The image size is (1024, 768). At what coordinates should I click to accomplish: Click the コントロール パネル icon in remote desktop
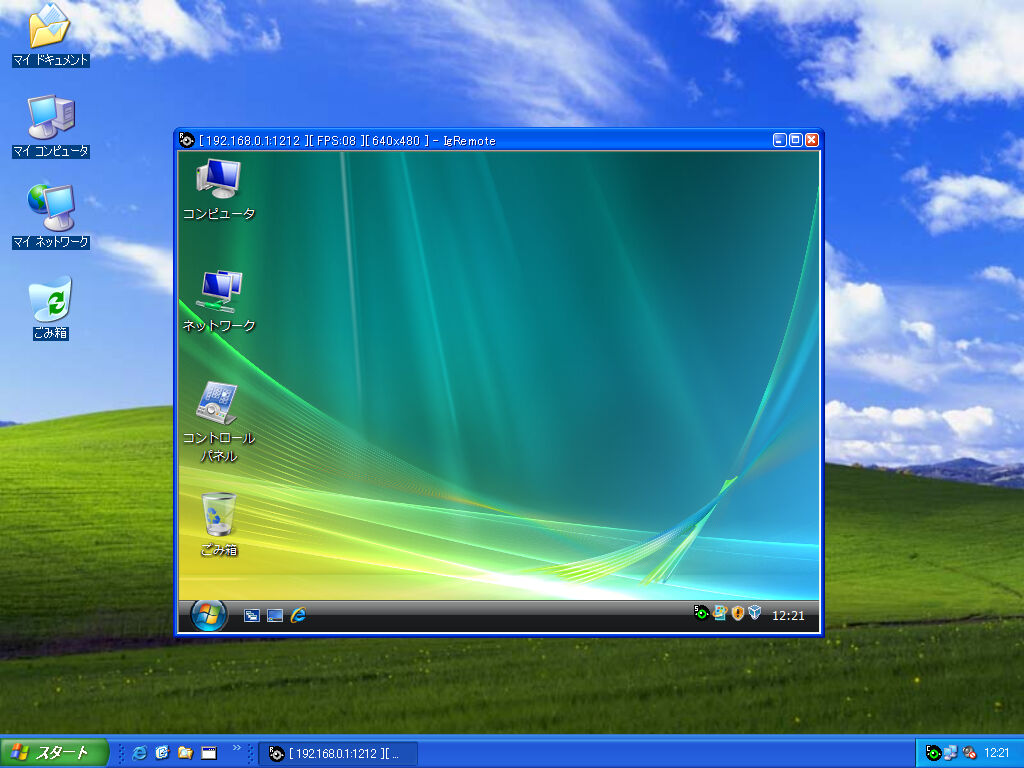pyautogui.click(x=218, y=422)
